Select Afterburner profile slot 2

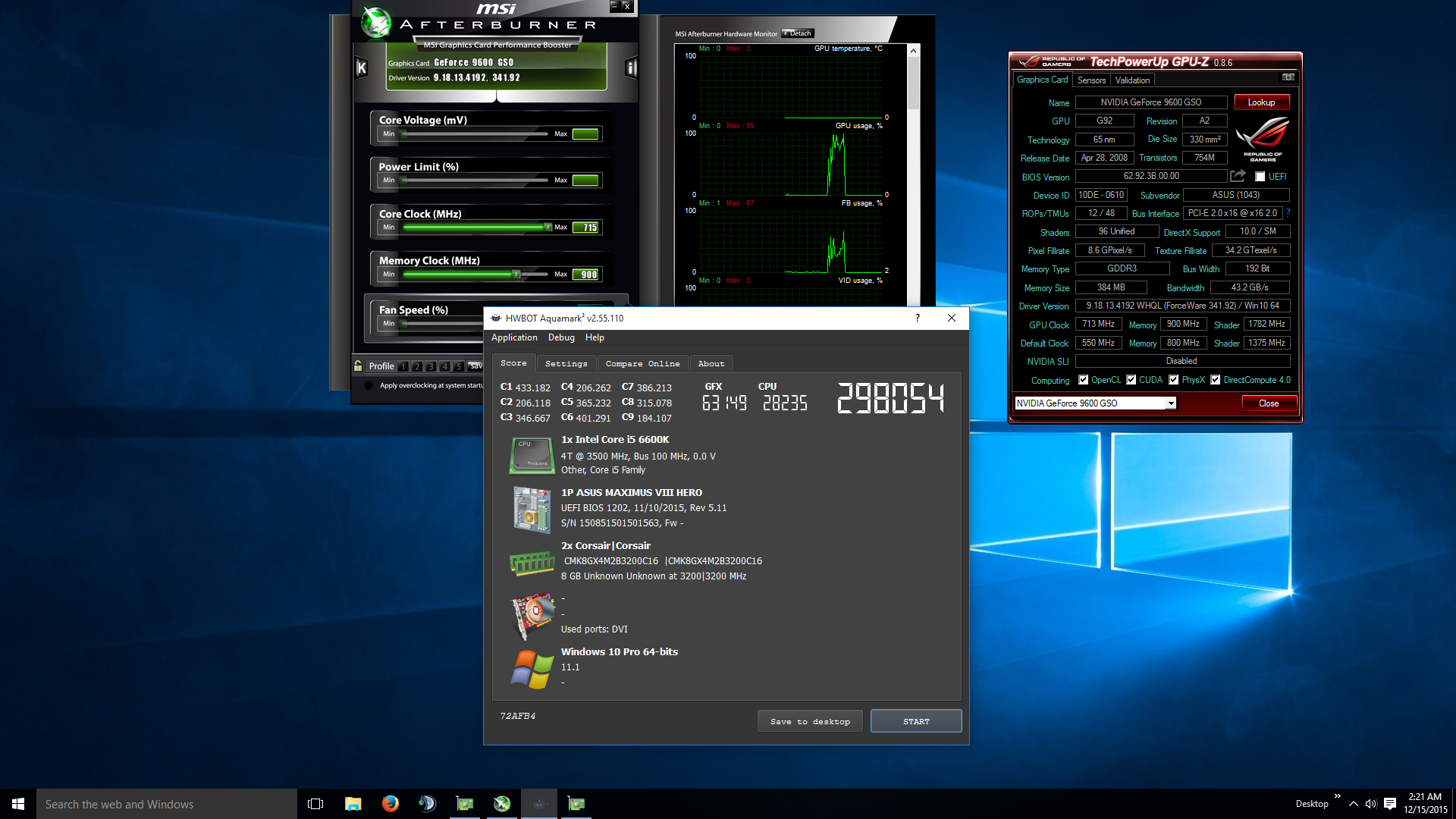click(417, 366)
